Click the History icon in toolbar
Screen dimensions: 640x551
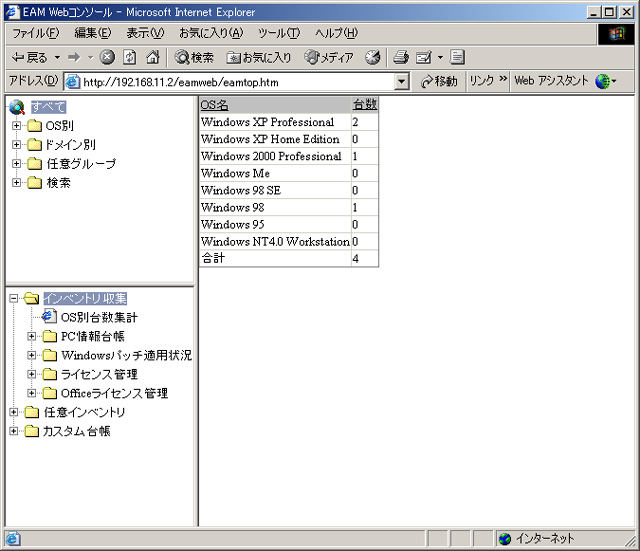tap(373, 58)
